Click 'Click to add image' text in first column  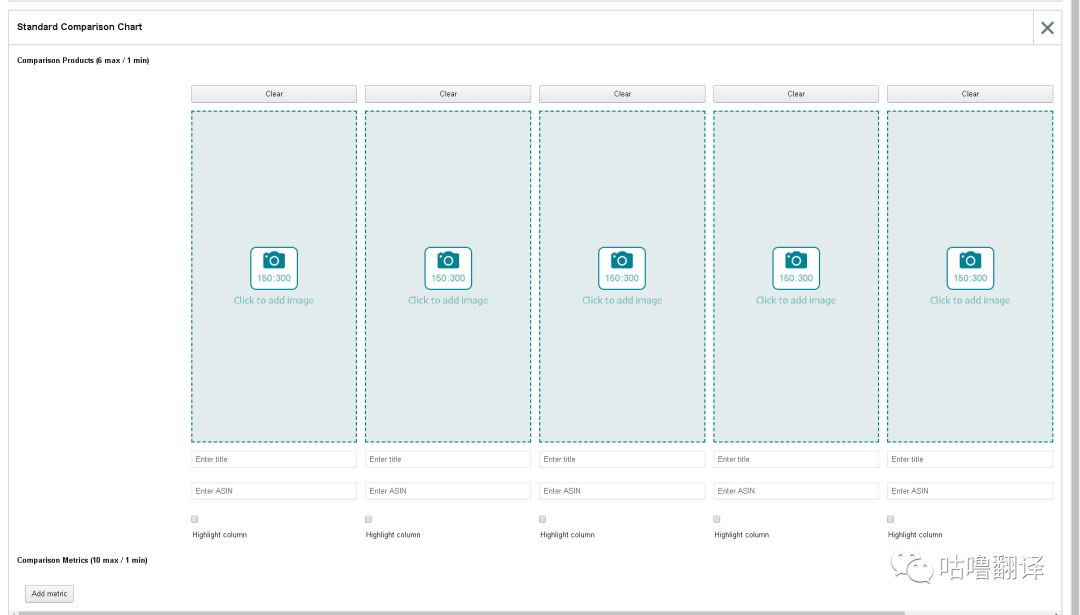(273, 300)
